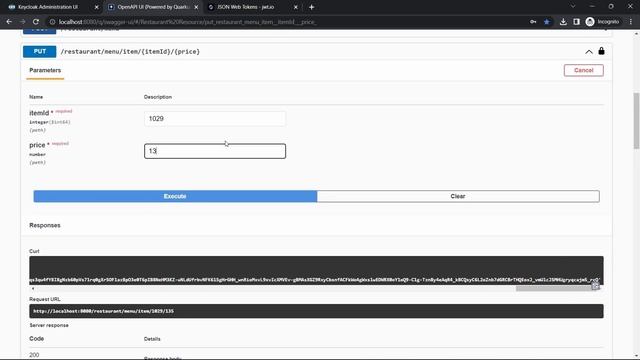Switch to Keycloak Administration UI tab
The width and height of the screenshot is (640, 360).
click(x=48, y=7)
